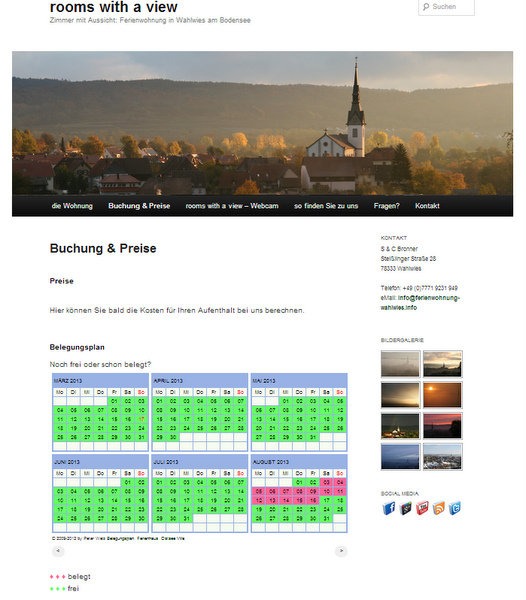The height and width of the screenshot is (600, 526).
Task: Click the 'BILDERGALERIE' sidebar heading
Action: click(x=402, y=340)
